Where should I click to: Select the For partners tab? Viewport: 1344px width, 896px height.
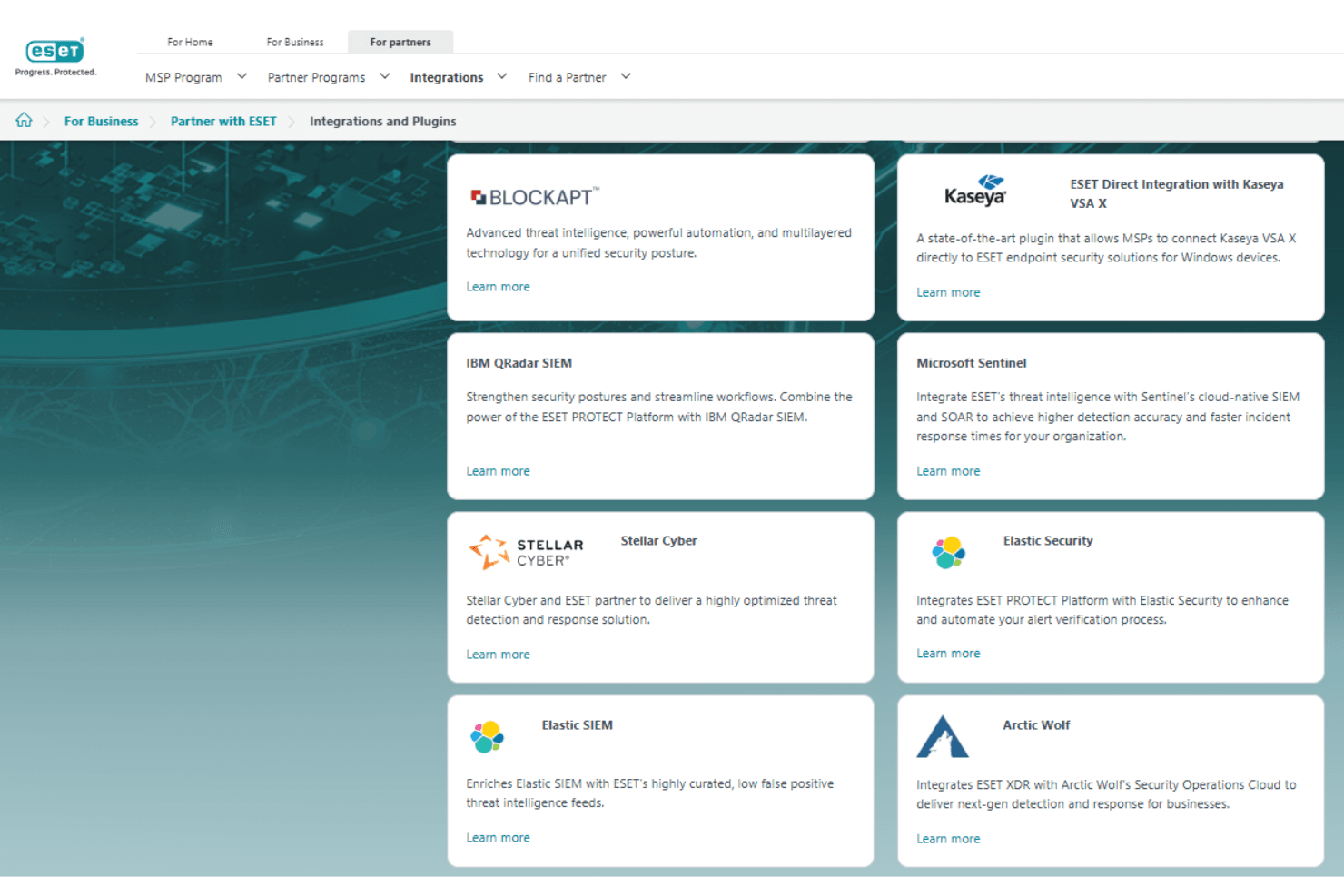click(400, 42)
